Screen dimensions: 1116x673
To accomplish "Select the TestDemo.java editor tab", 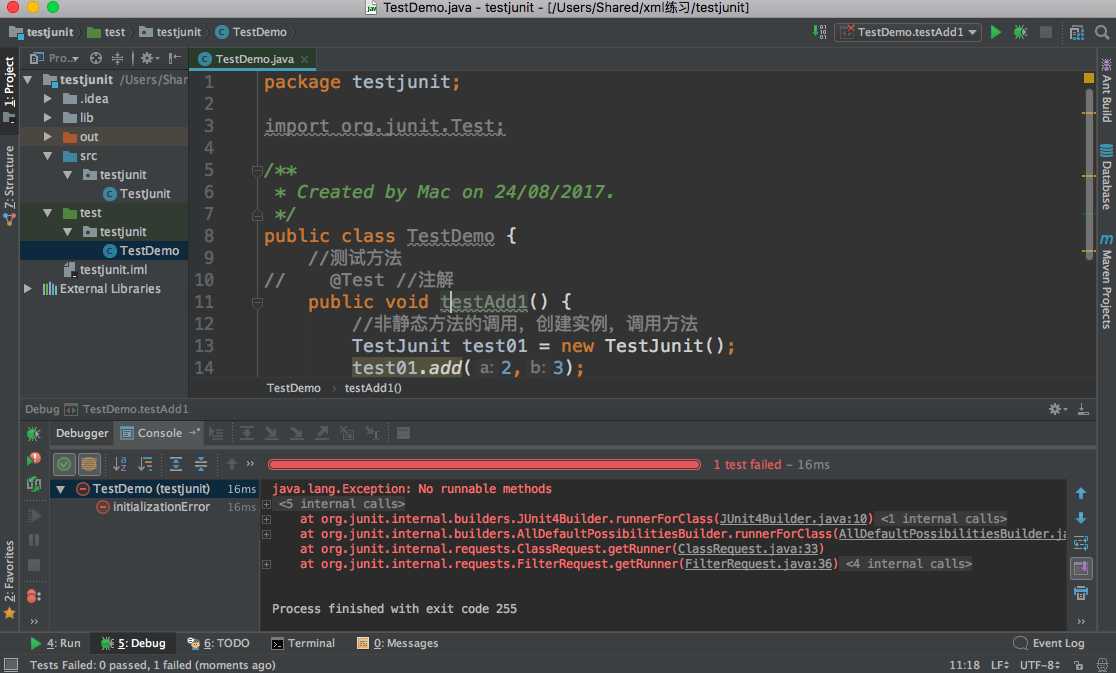I will click(x=254, y=59).
